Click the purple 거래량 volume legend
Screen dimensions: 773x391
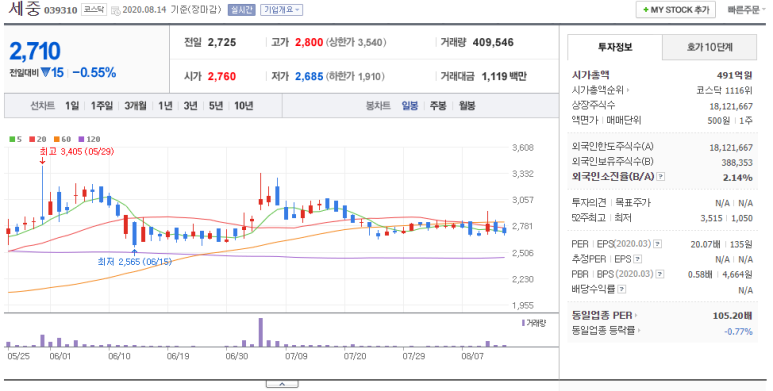pyautogui.click(x=534, y=323)
